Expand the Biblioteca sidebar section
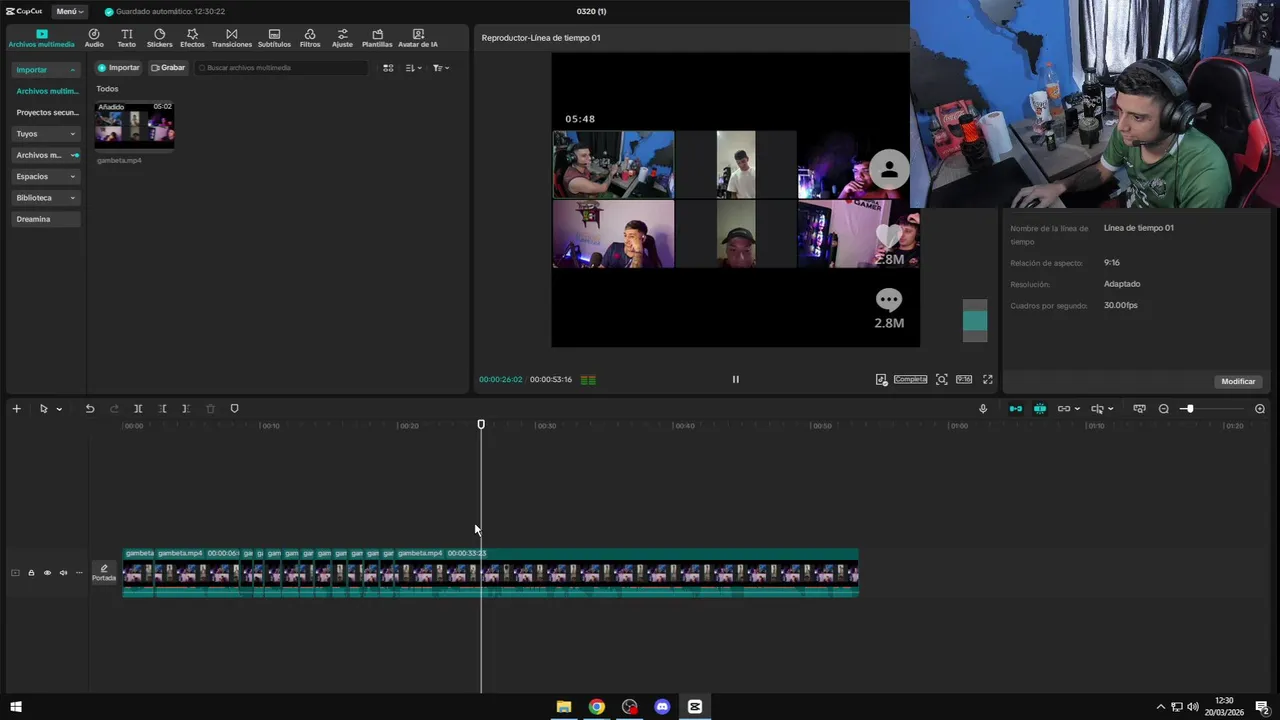Image resolution: width=1280 pixels, height=720 pixels. click(x=46, y=198)
